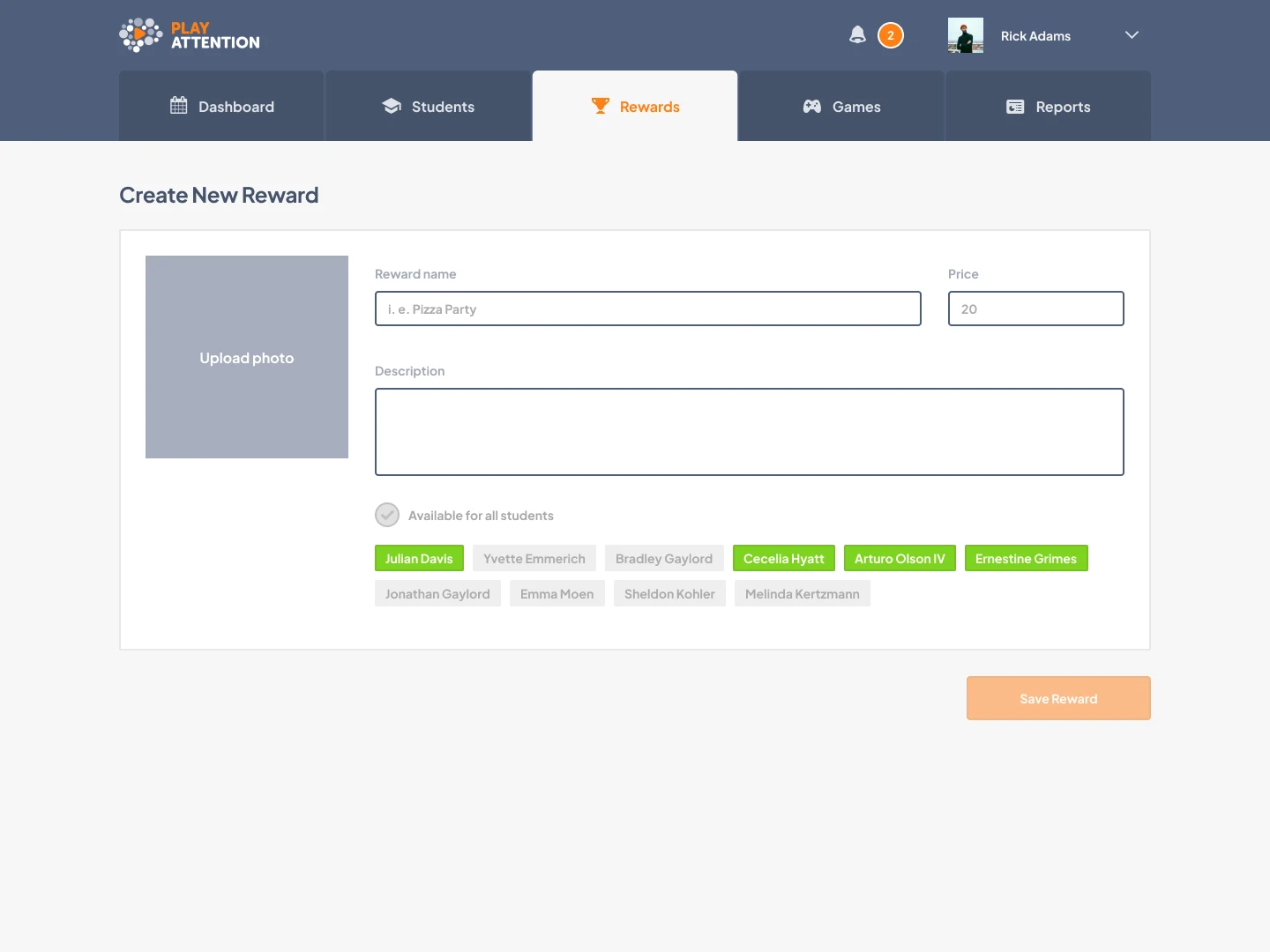Deselect student Cecelia Hyatt
The image size is (1270, 952).
[x=784, y=558]
